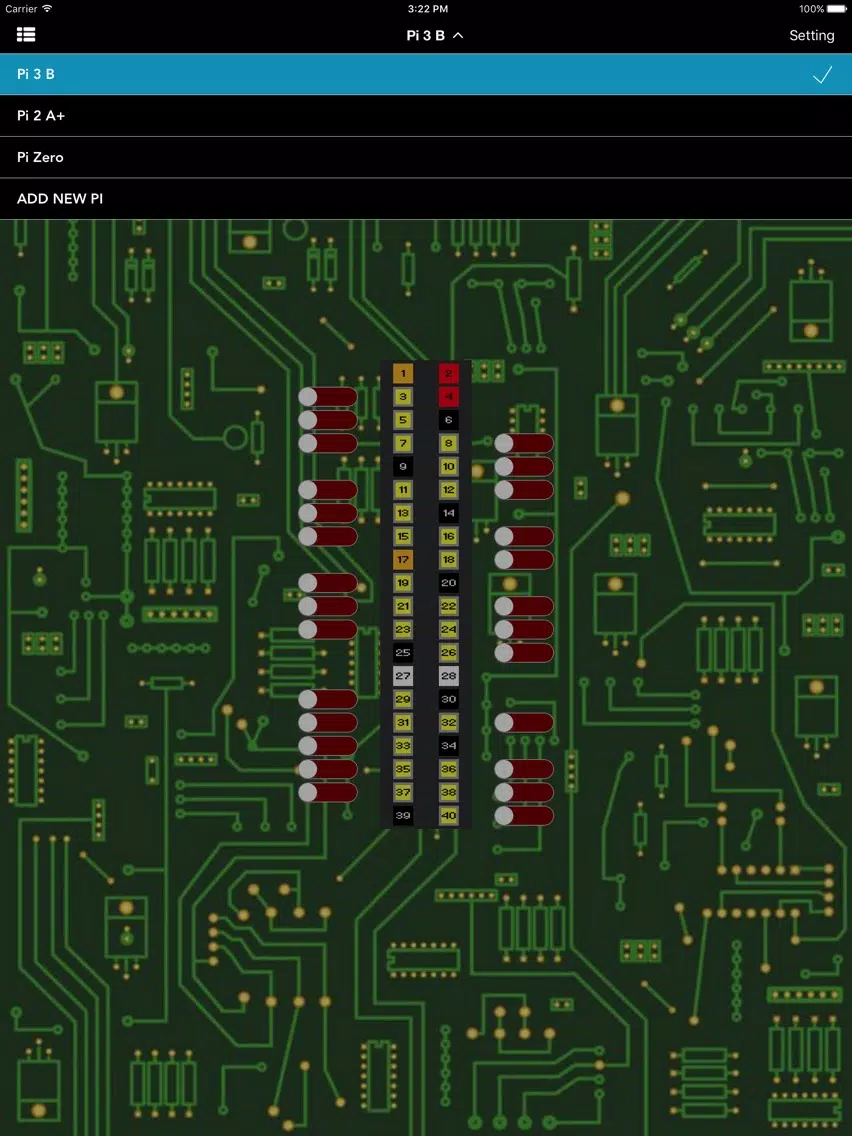Image resolution: width=852 pixels, height=1136 pixels.
Task: Toggle the switch for pin 18
Action: point(524,559)
